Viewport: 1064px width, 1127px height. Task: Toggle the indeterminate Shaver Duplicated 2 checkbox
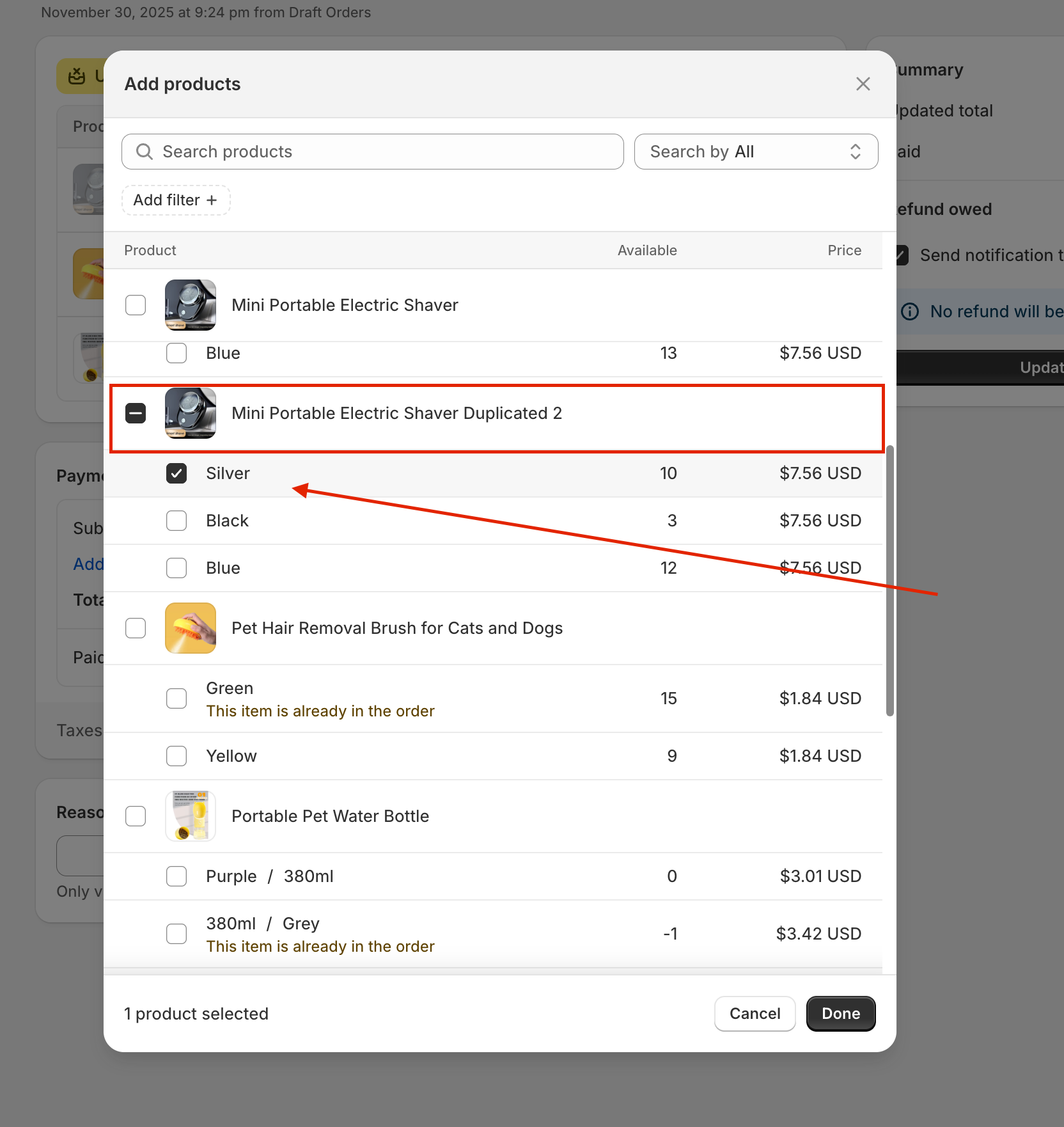(136, 413)
